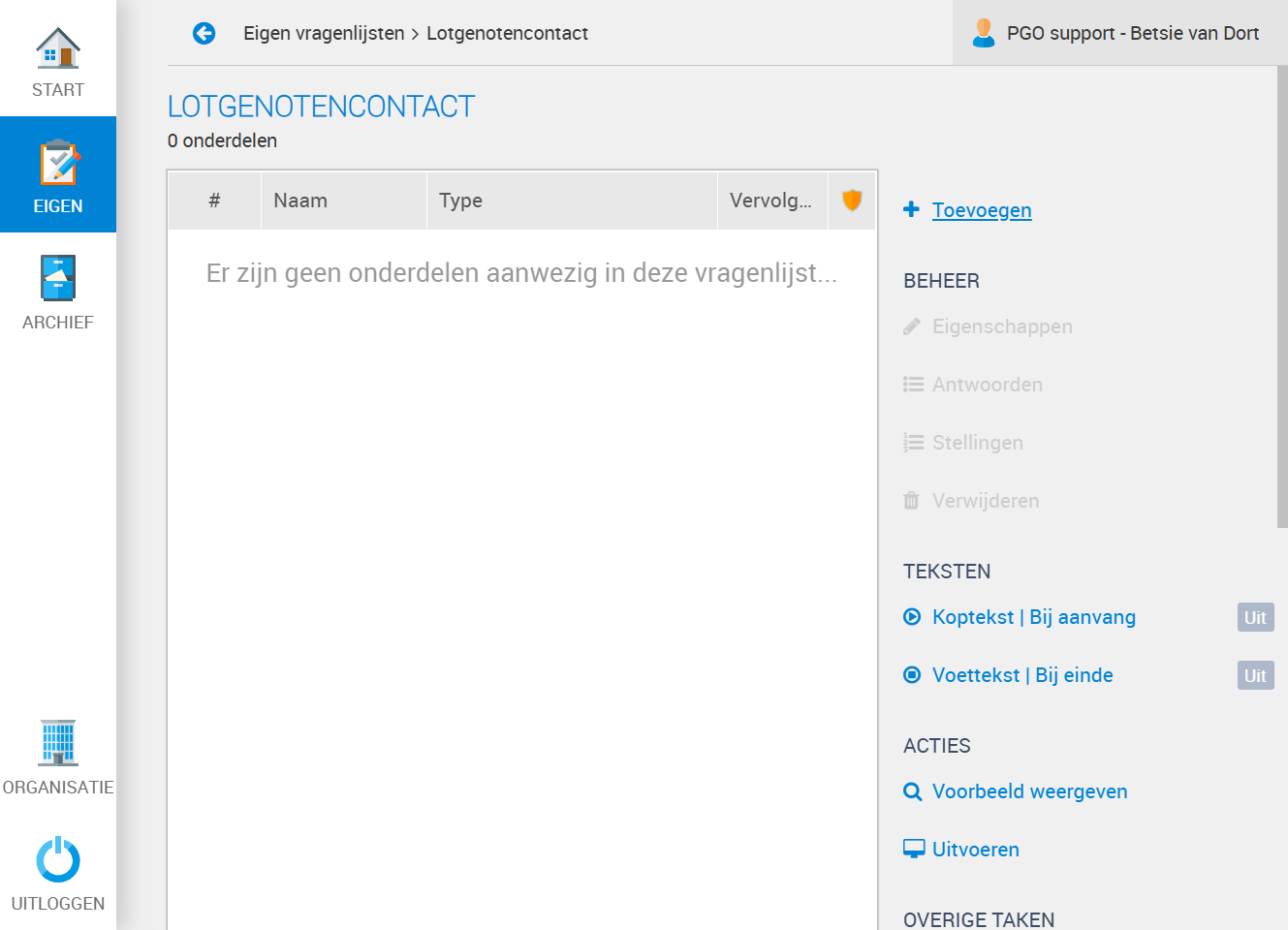Click the pencil icon for Eigenschappen
This screenshot has width=1288, height=930.
pyautogui.click(x=911, y=326)
